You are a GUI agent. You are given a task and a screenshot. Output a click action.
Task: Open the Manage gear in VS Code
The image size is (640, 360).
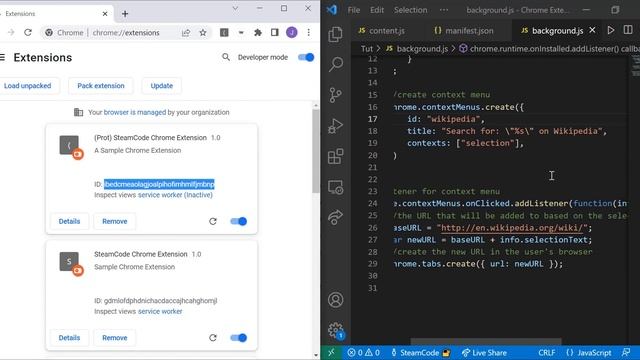[x=336, y=330]
